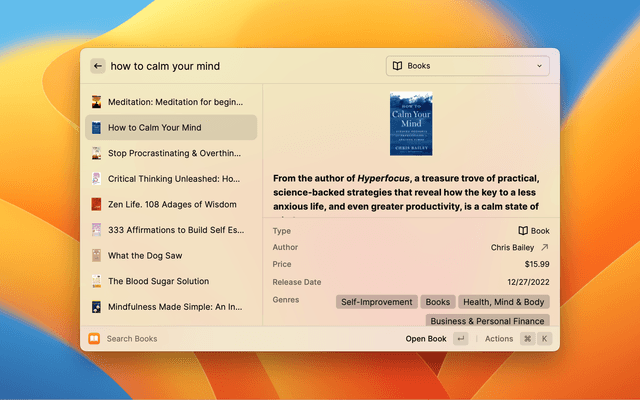Click The Blood Sugar Solution cover icon
Screen dimensions: 640x400
(x=96, y=281)
